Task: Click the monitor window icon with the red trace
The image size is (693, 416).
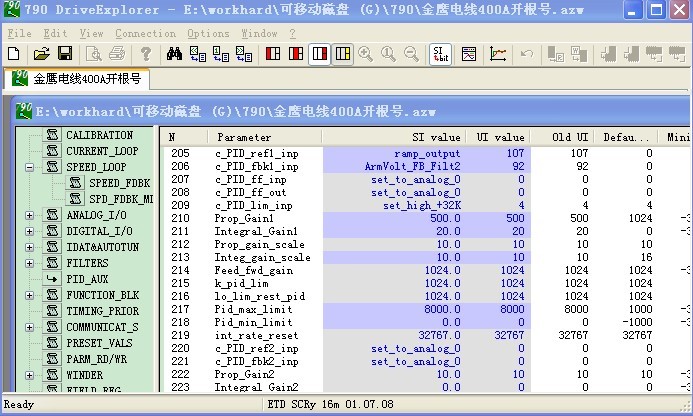Action: pyautogui.click(x=469, y=54)
